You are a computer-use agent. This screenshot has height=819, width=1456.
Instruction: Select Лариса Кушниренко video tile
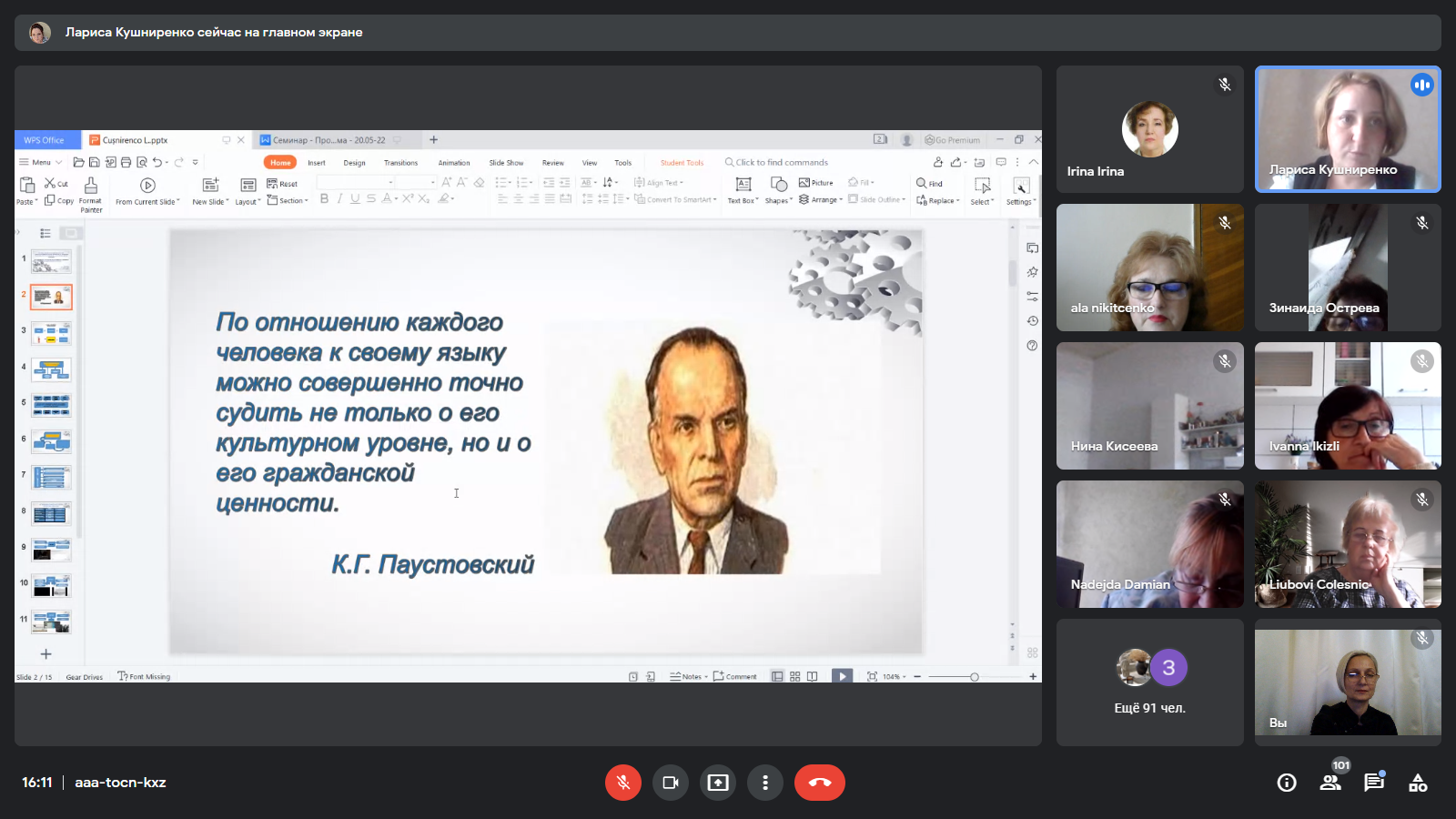click(1347, 129)
